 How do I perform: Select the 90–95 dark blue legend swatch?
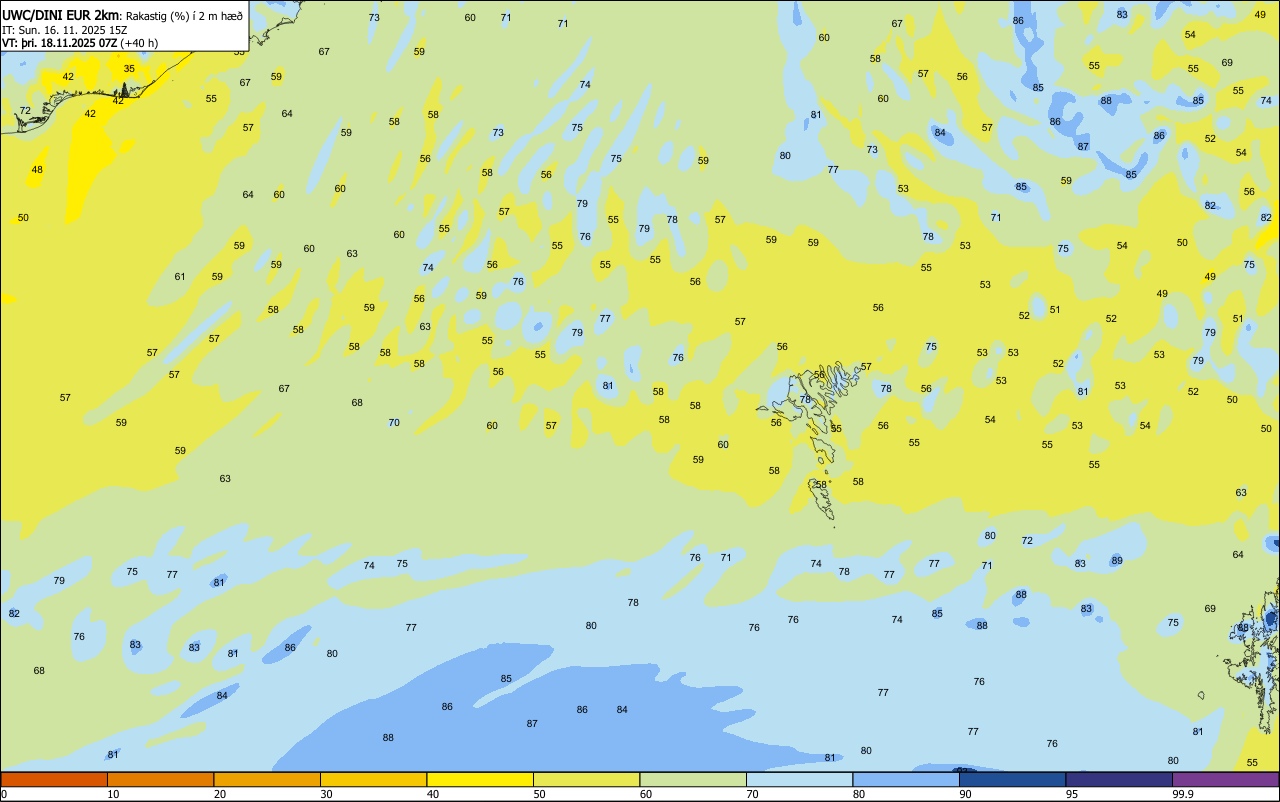pos(1012,779)
